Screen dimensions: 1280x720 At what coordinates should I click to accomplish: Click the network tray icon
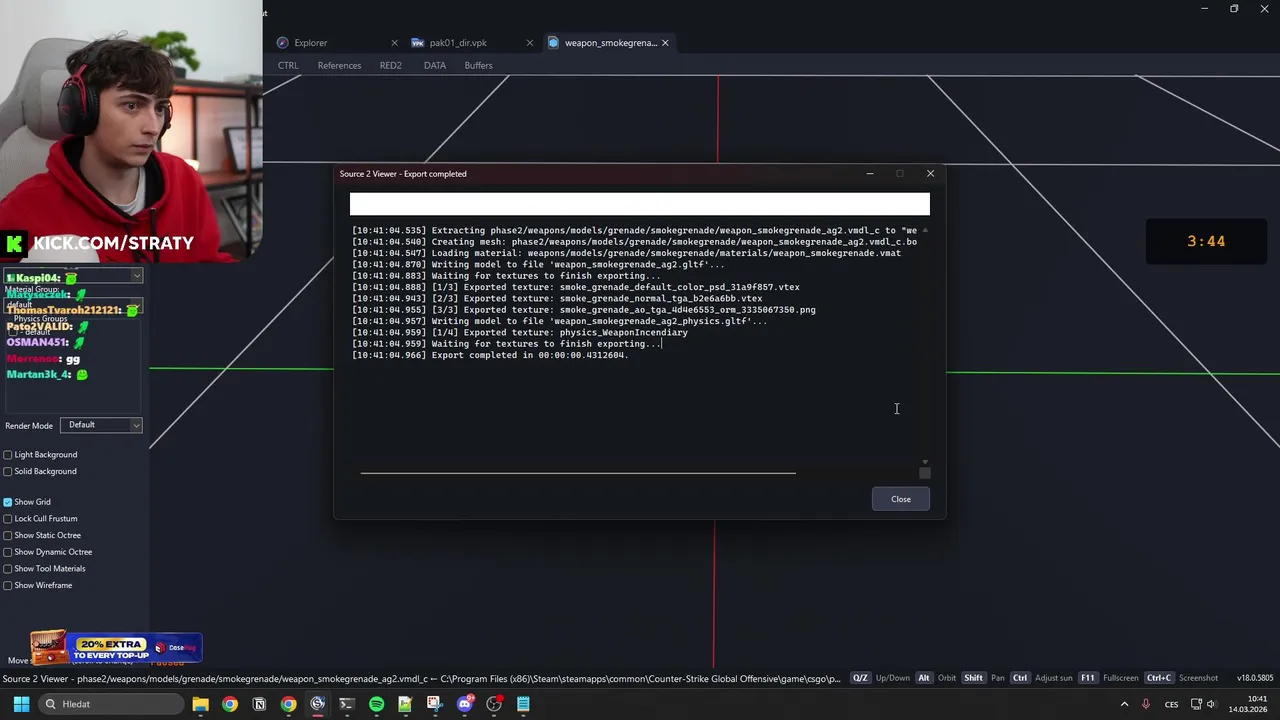1196,704
